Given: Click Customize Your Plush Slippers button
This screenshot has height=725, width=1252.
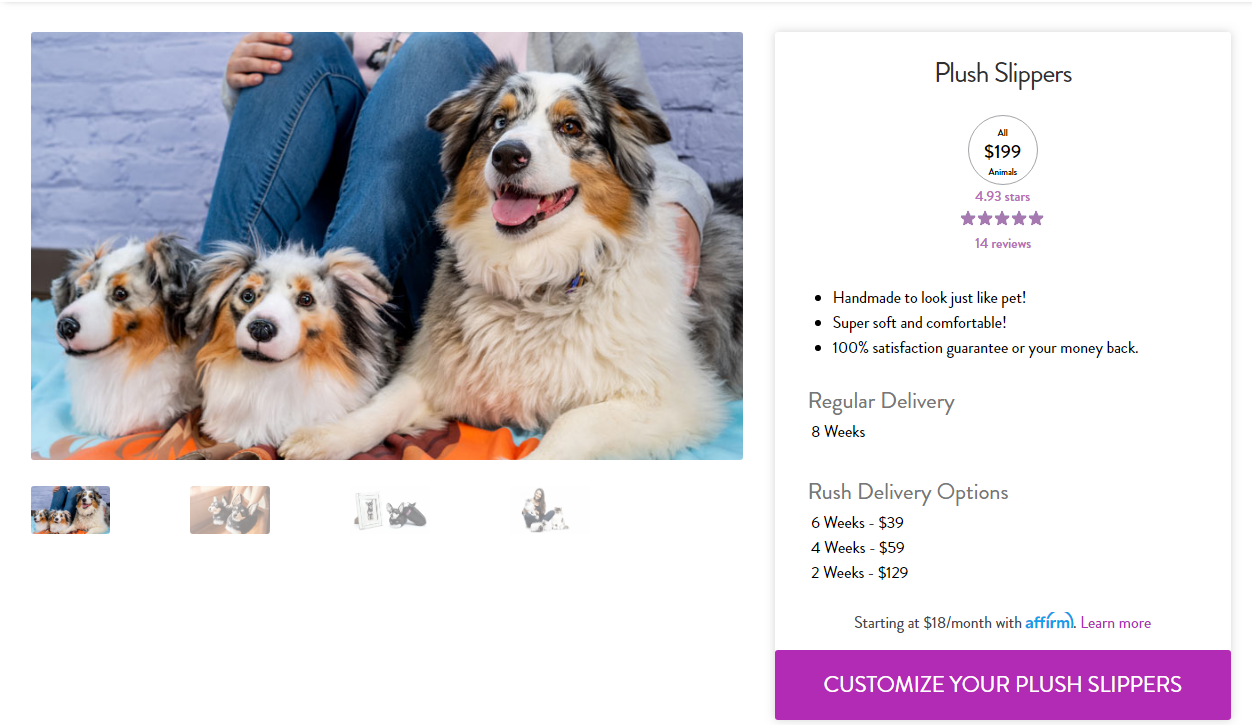Looking at the screenshot, I should point(1003,685).
